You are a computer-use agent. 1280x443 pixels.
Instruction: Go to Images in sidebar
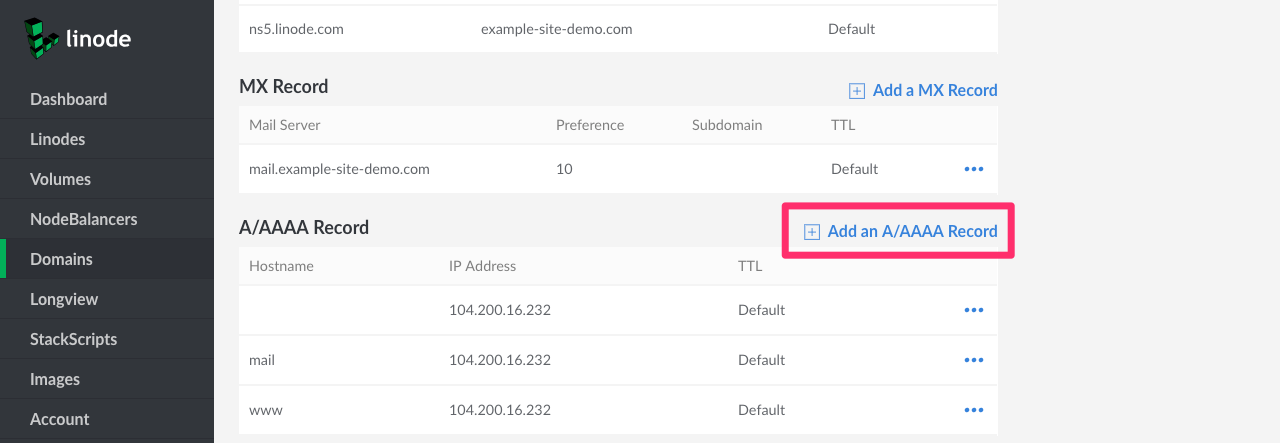(55, 379)
